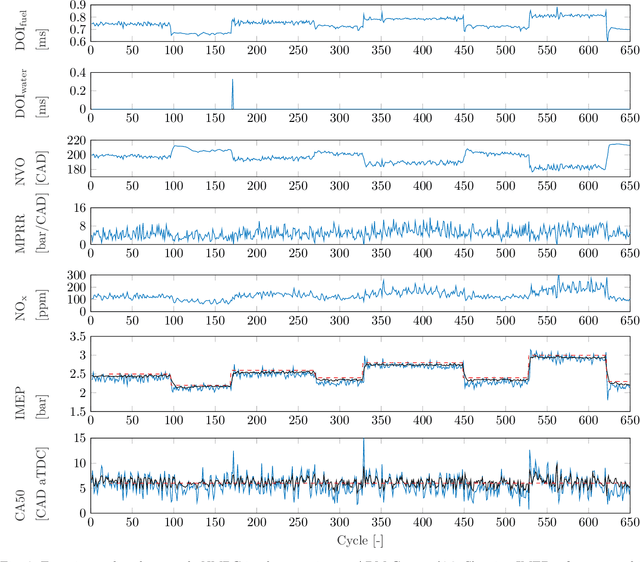Click x-tick 350 below the CA50 plot
This screenshot has height=562, width=640.
pos(381,522)
